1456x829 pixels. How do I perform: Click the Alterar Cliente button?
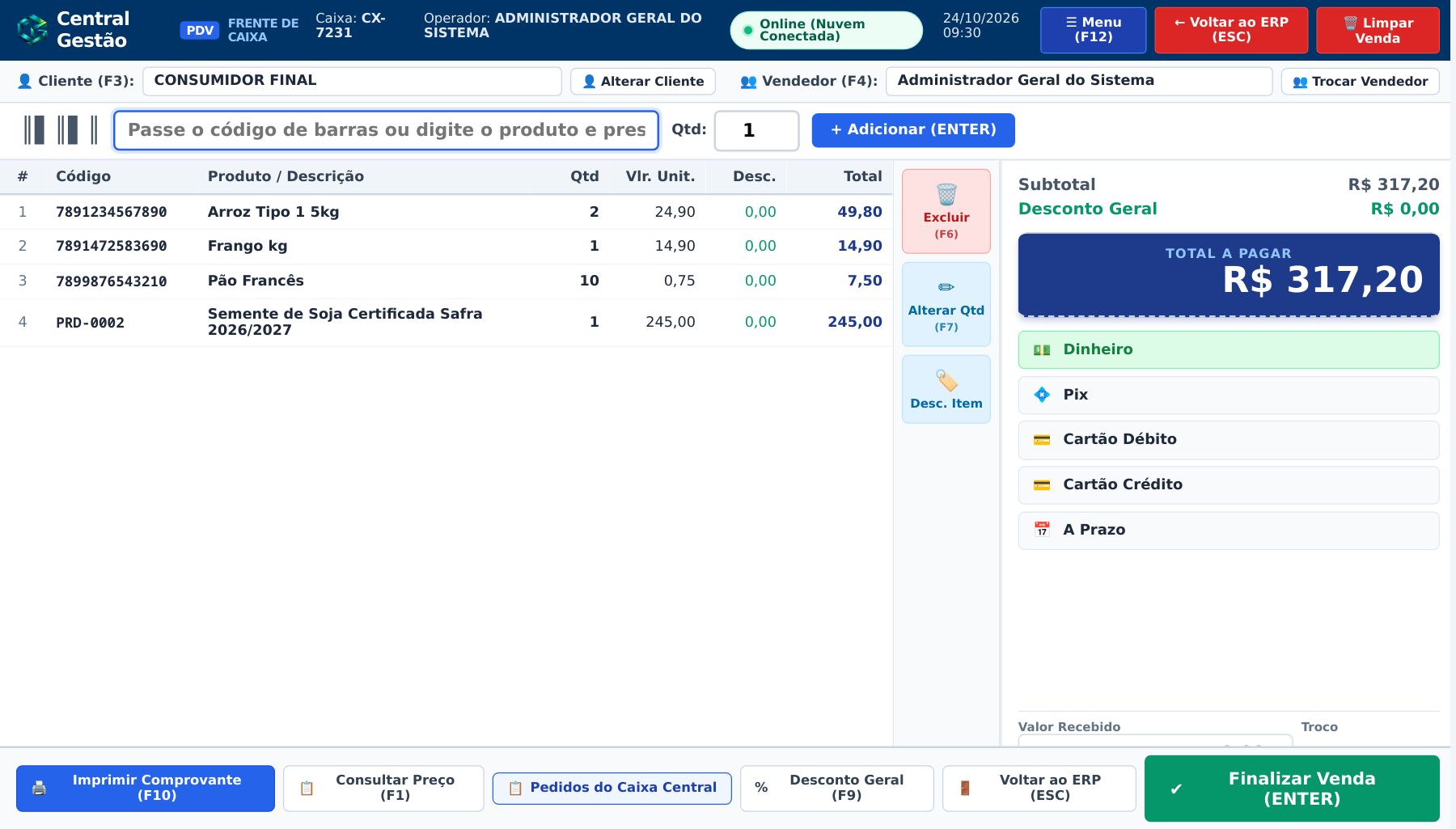point(643,81)
